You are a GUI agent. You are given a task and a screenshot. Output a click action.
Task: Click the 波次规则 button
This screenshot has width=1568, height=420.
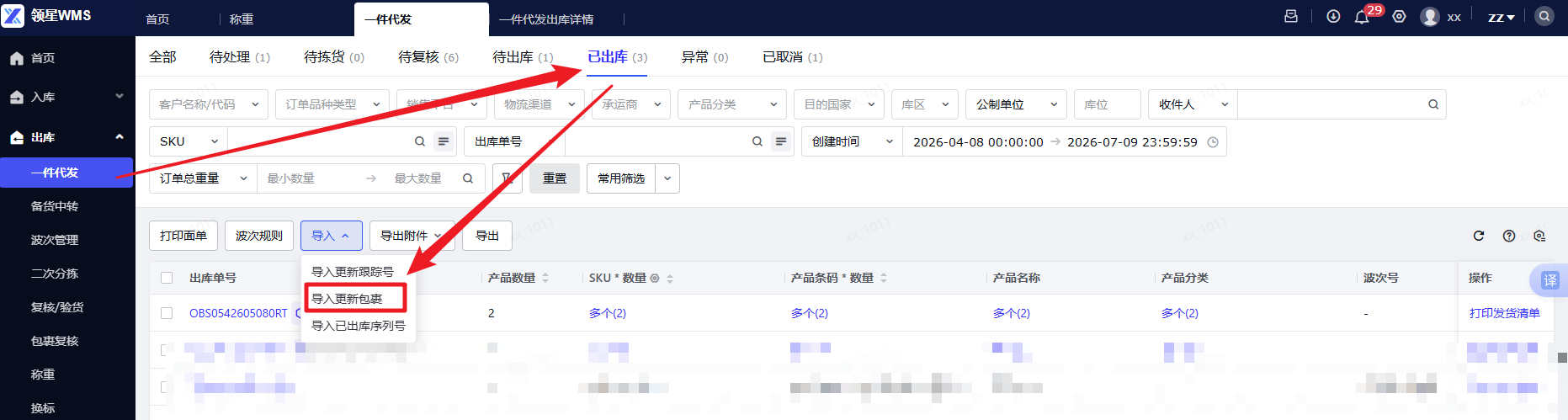[259, 236]
